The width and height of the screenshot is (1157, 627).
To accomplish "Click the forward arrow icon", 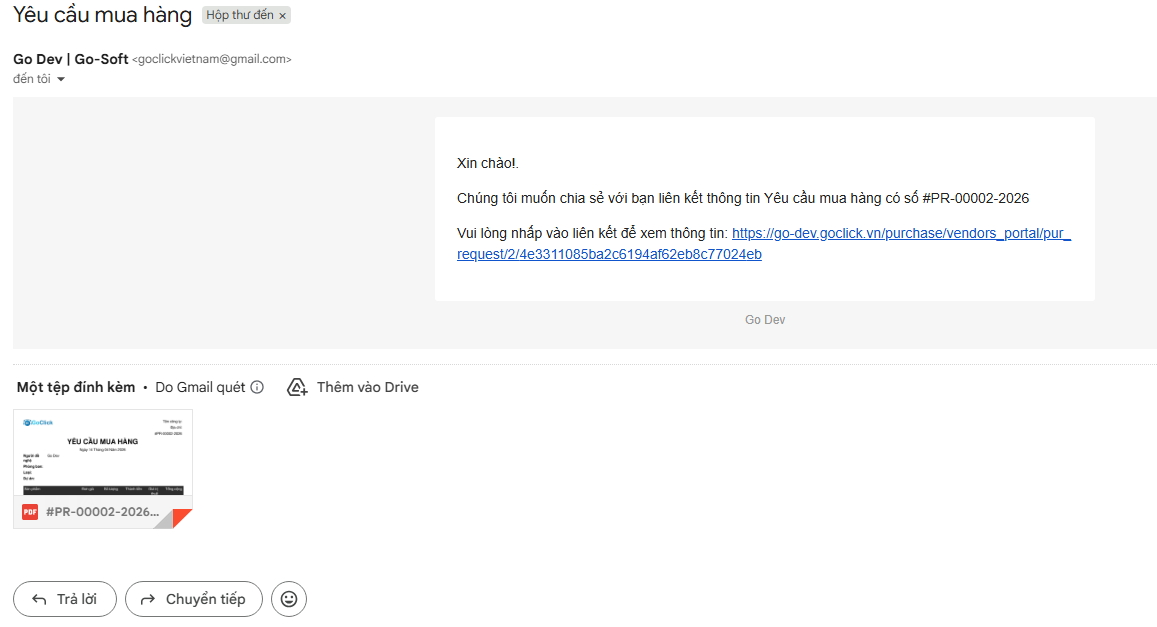I will (148, 599).
